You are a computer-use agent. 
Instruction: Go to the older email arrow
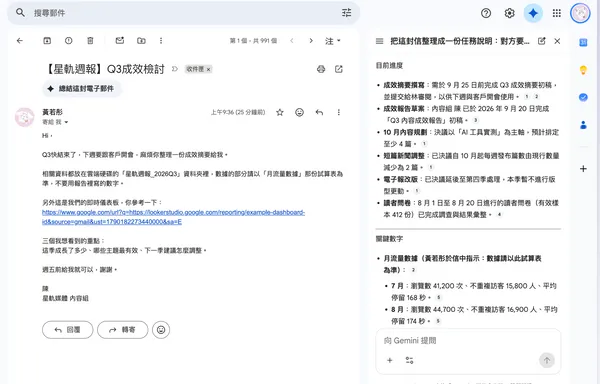(311, 41)
